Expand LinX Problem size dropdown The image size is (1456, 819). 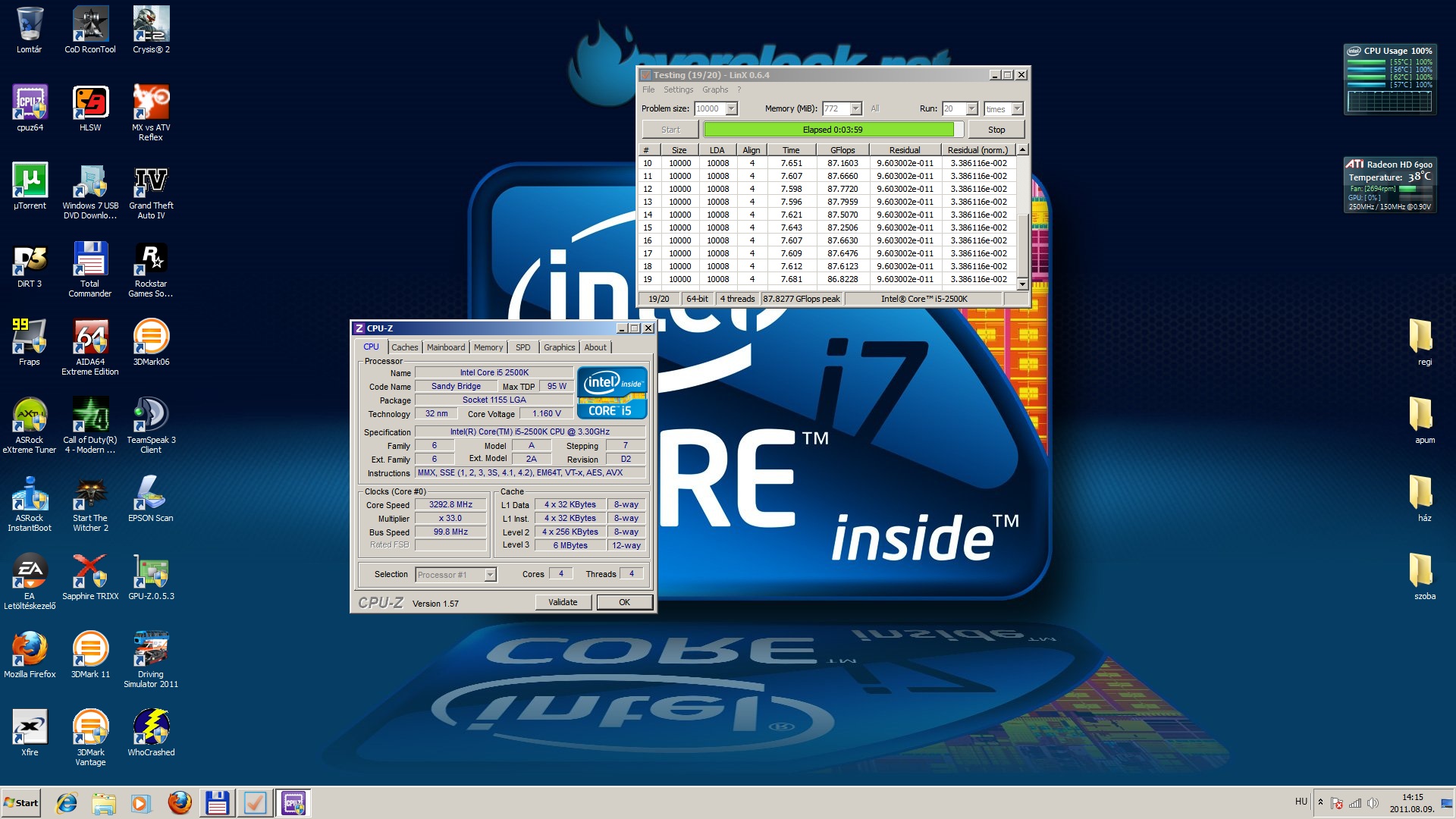[732, 109]
